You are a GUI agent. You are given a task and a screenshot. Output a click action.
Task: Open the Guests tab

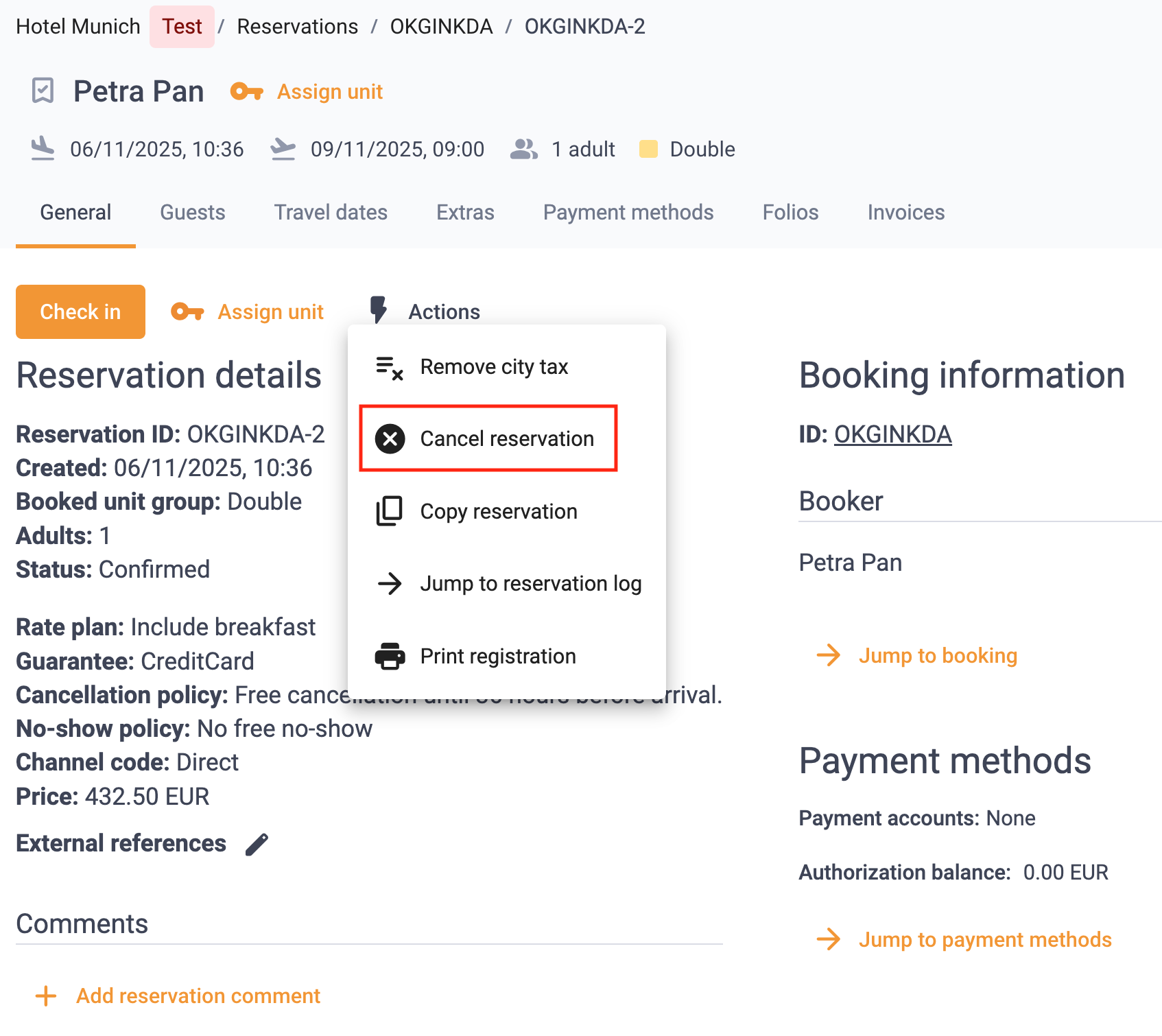click(193, 213)
